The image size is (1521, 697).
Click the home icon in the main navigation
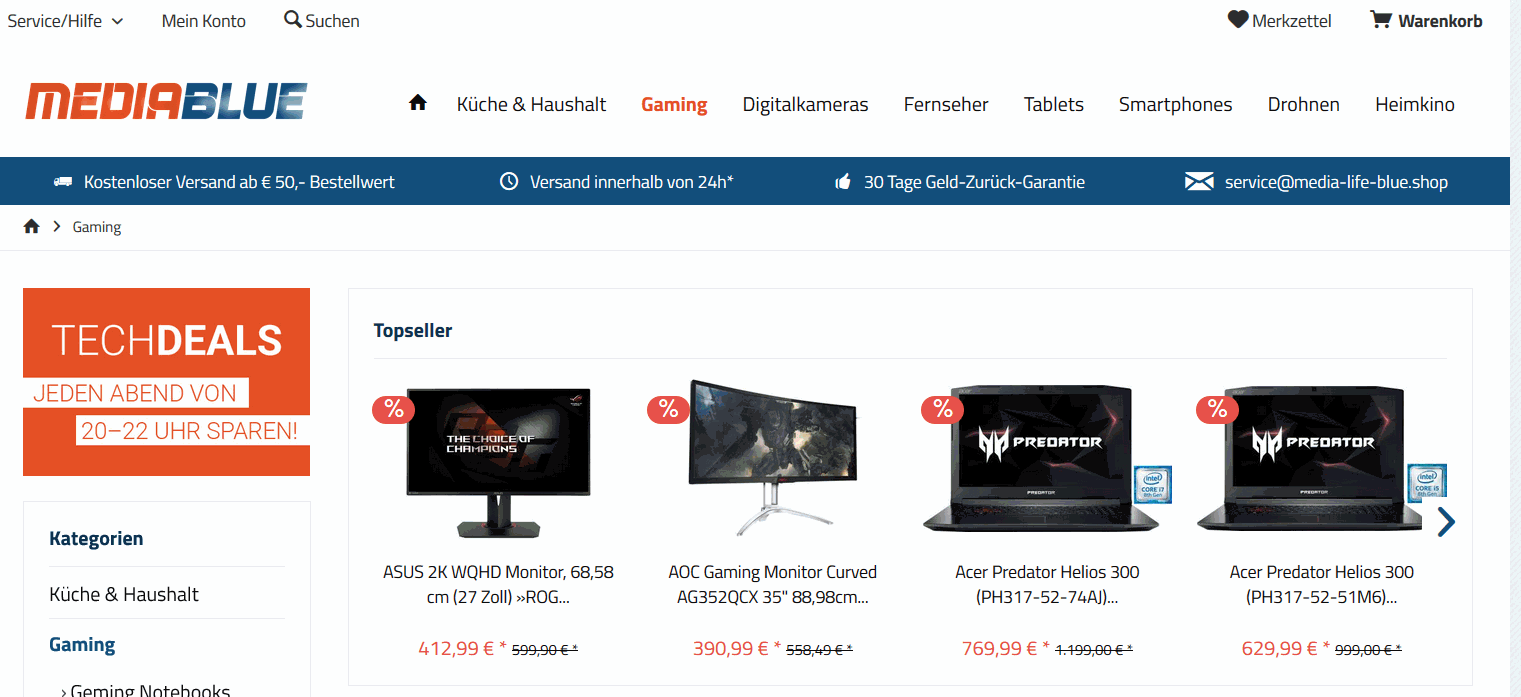pyautogui.click(x=418, y=102)
